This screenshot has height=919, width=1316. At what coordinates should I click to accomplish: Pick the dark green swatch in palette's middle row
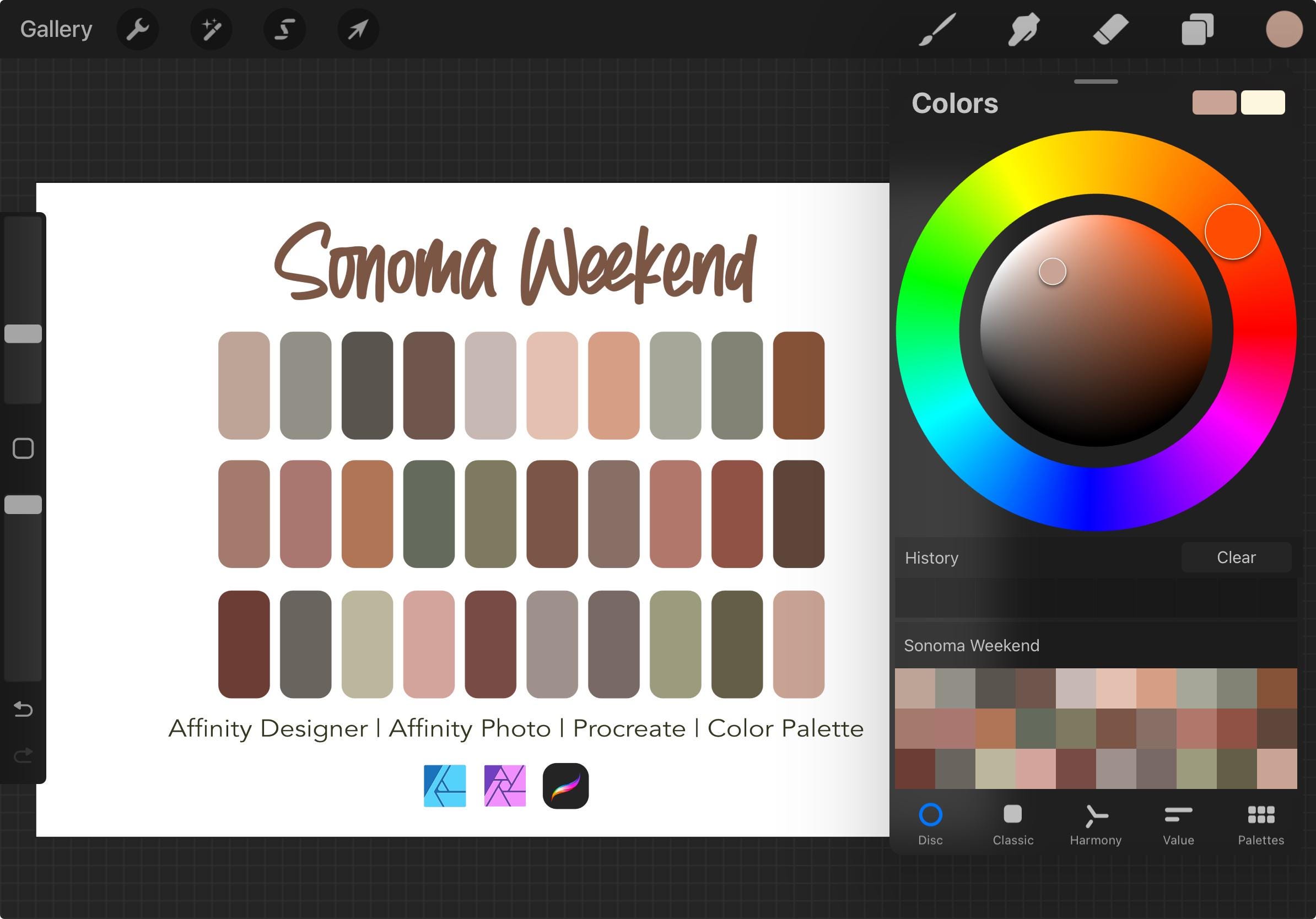coord(1035,728)
